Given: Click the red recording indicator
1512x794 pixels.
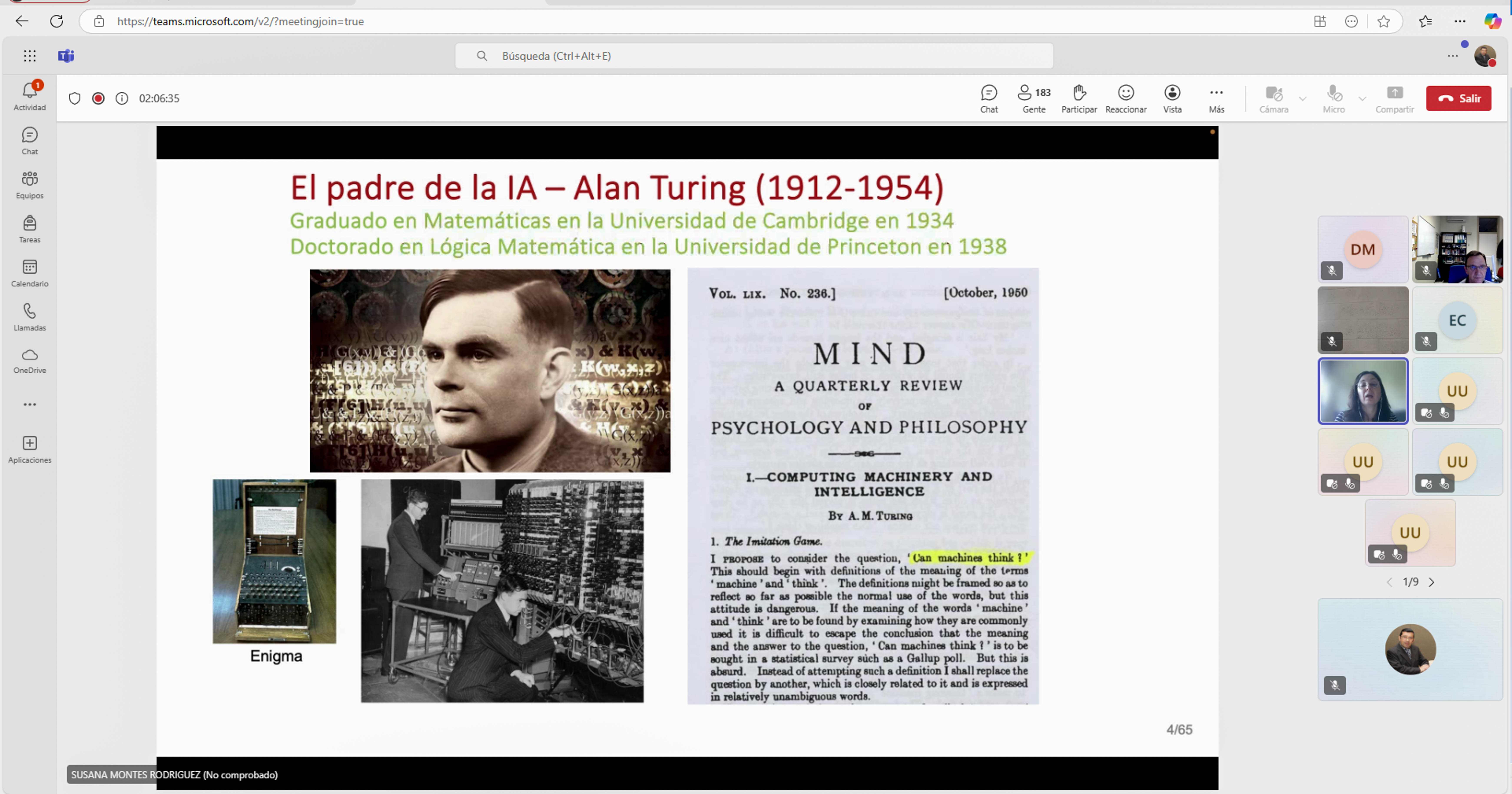Looking at the screenshot, I should 98,99.
